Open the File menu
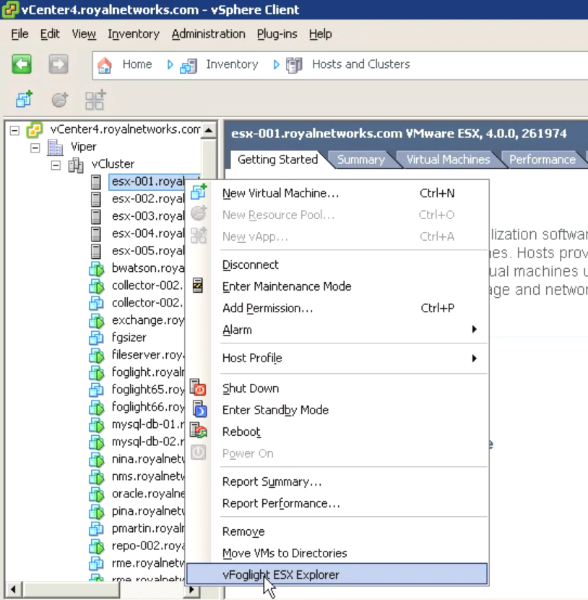This screenshot has height=600, width=588. click(x=20, y=34)
